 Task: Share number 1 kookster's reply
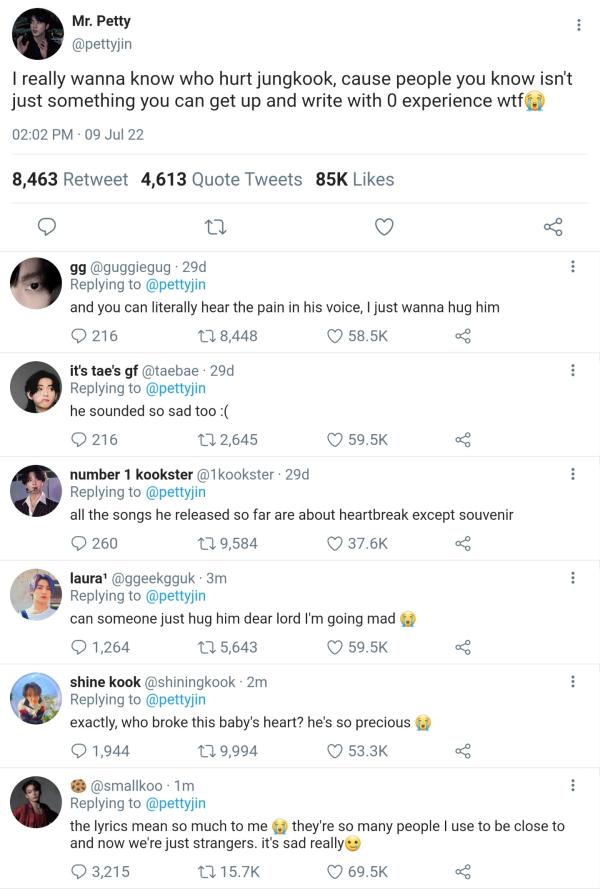pyautogui.click(x=463, y=544)
